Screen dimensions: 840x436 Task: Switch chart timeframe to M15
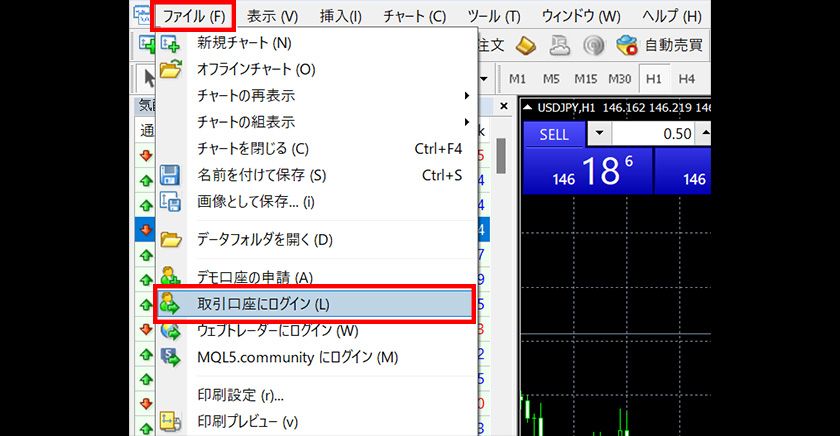[586, 79]
